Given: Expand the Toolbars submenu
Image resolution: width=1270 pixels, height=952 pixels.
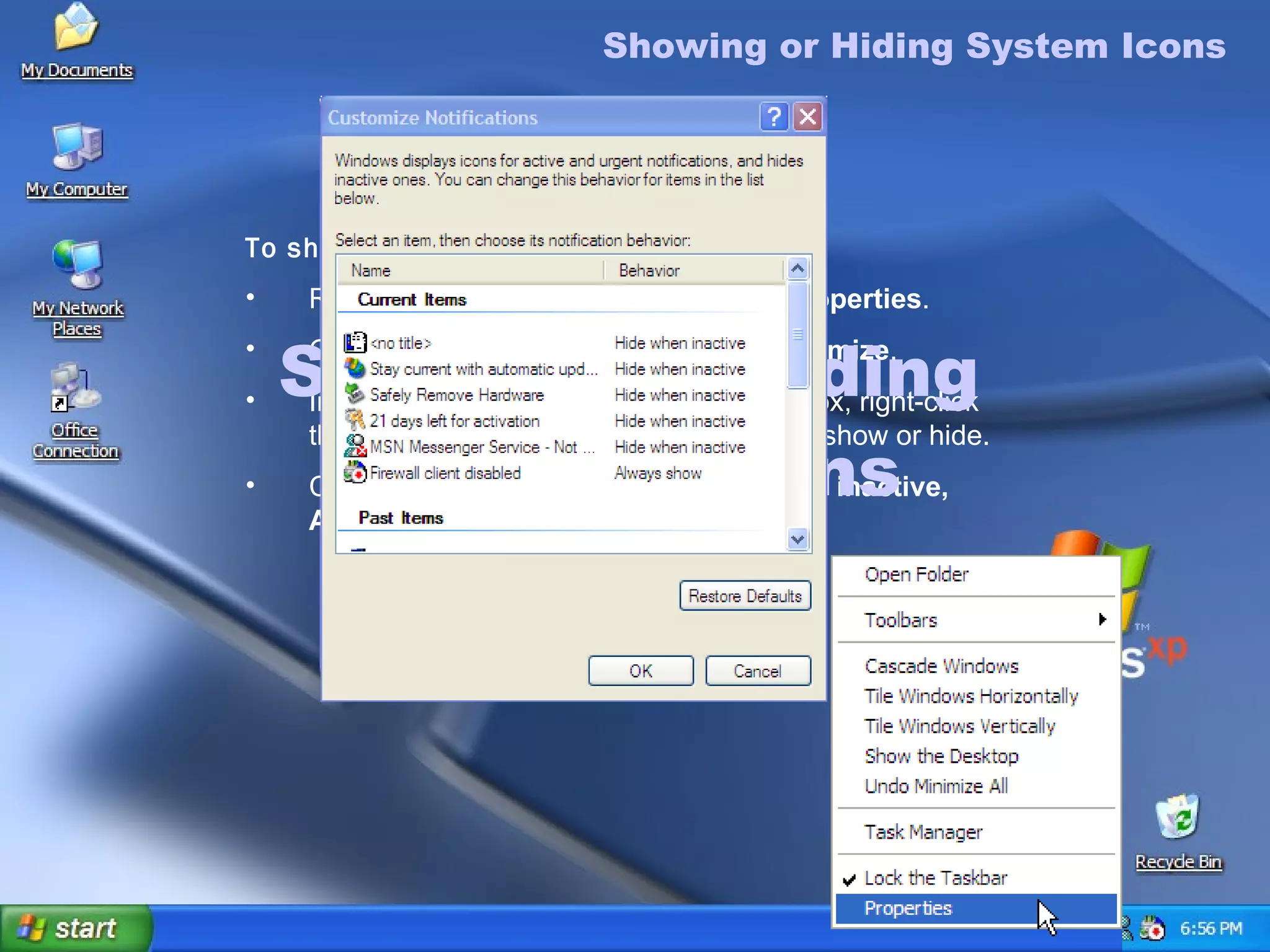Looking at the screenshot, I should [976, 620].
